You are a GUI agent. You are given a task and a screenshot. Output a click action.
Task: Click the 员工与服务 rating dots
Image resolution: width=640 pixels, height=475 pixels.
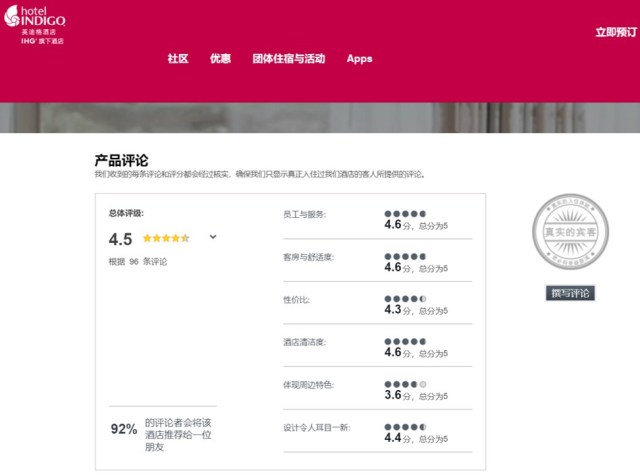pyautogui.click(x=404, y=214)
